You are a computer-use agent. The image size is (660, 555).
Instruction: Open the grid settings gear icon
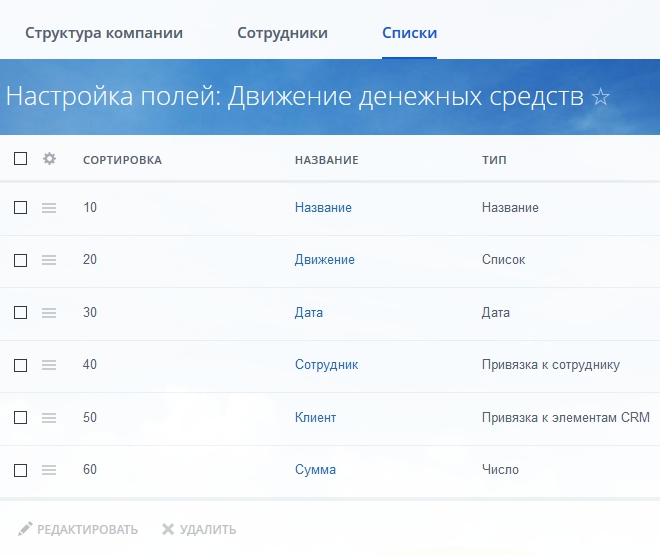[x=49, y=159]
